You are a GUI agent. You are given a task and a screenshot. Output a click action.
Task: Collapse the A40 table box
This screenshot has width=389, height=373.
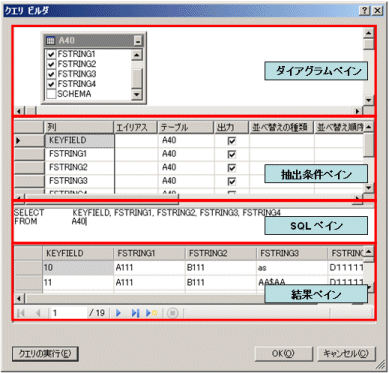point(137,41)
